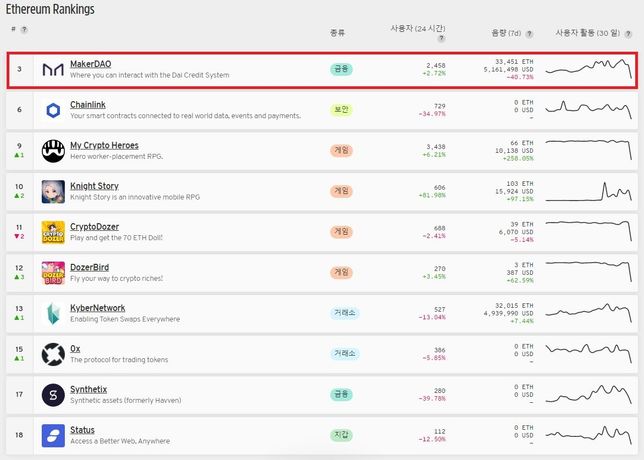Click the help icon beside the # column
The image size is (644, 460).
click(24, 29)
